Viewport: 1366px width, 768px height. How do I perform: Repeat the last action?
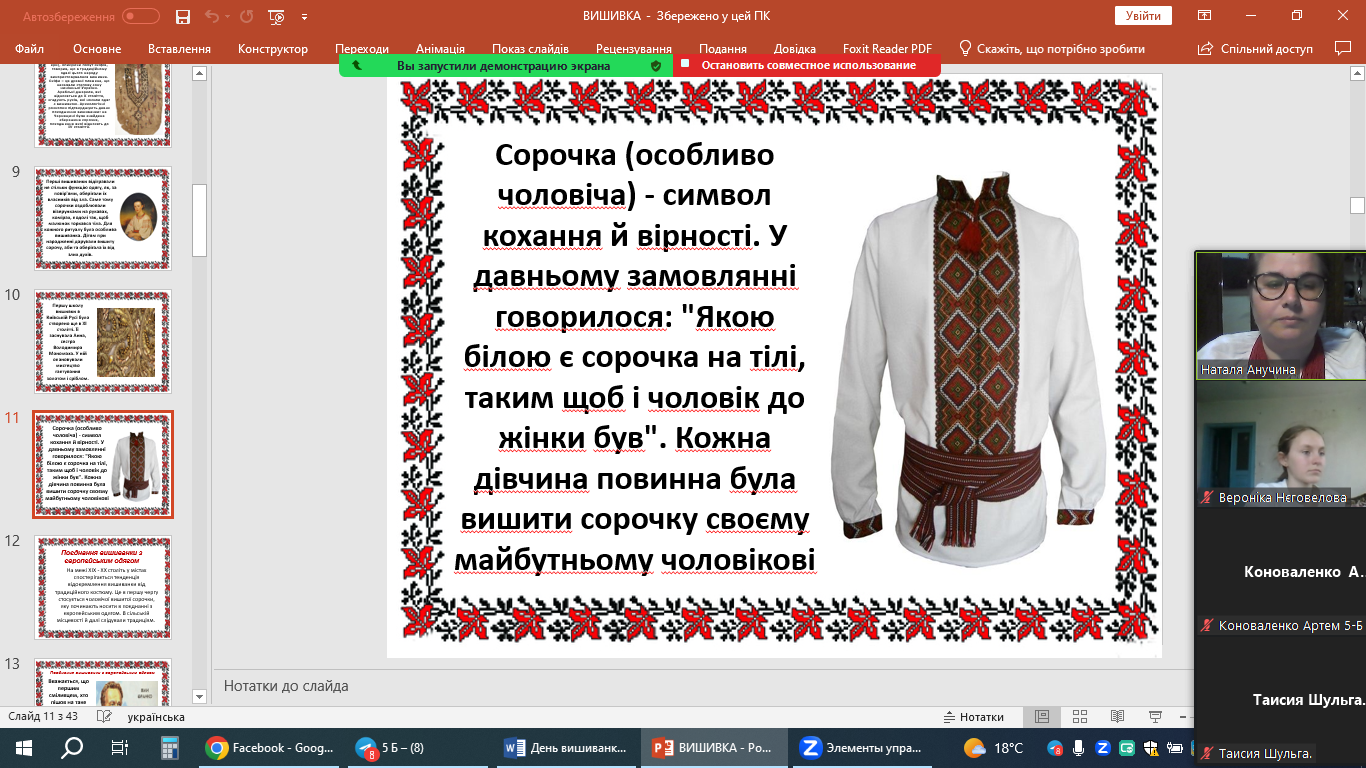247,17
